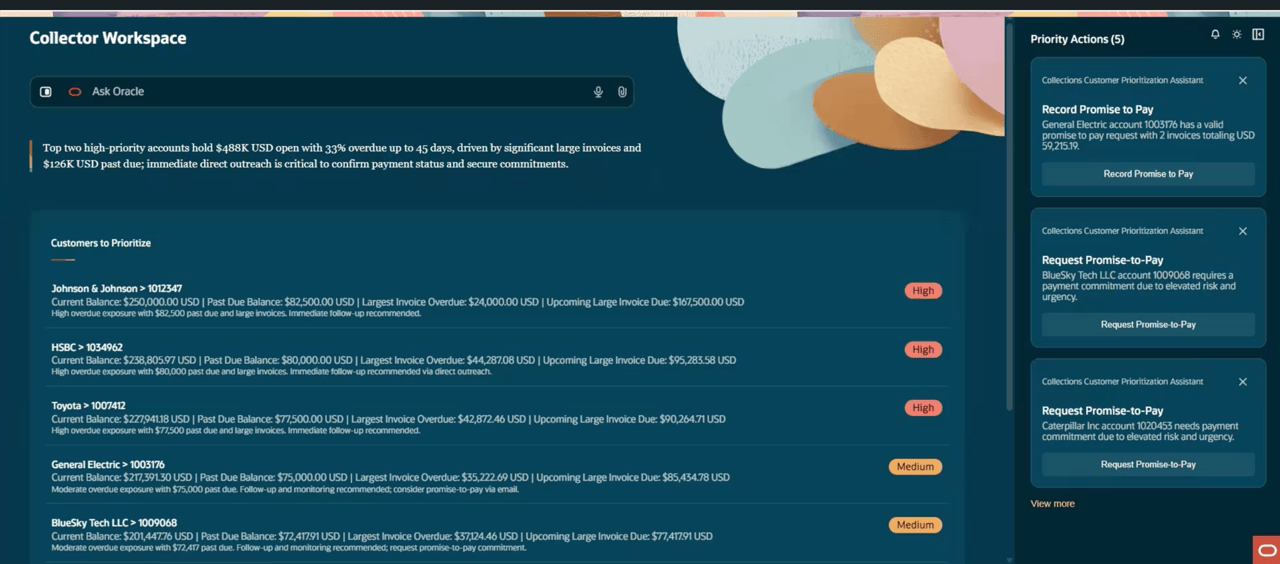This screenshot has width=1280, height=564.
Task: Click the View more link
Action: [x=1052, y=504]
